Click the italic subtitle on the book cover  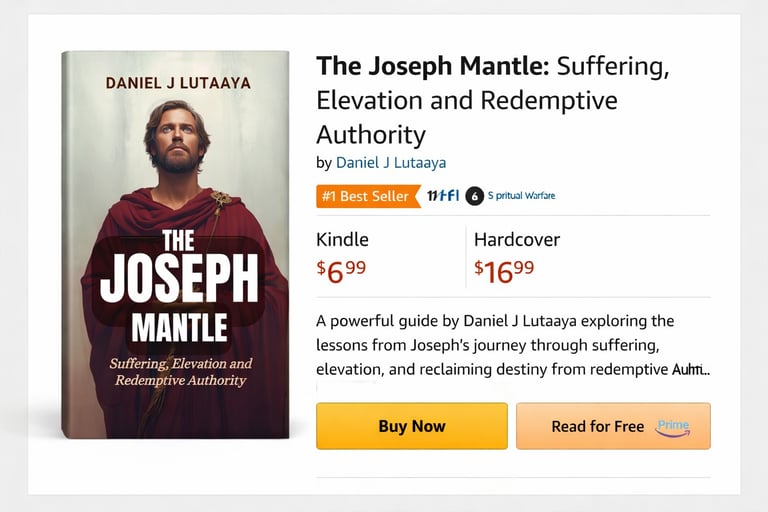point(180,371)
